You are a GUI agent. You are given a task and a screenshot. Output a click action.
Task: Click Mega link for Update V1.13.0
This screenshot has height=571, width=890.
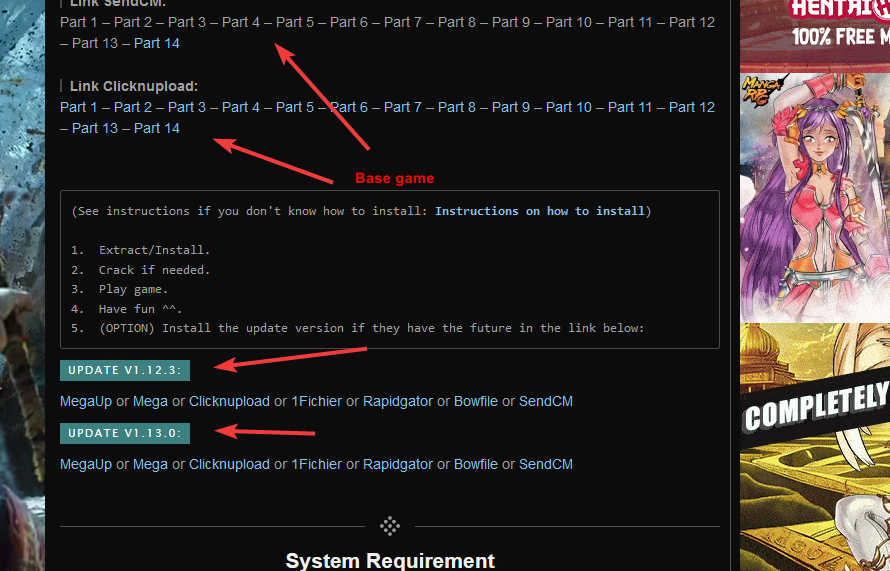pos(150,464)
